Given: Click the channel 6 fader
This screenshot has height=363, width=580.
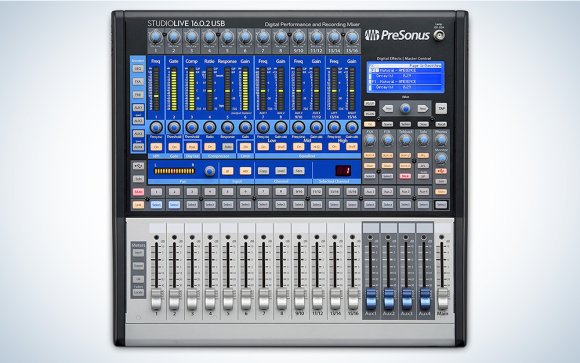Looking at the screenshot, I should click(x=245, y=299).
